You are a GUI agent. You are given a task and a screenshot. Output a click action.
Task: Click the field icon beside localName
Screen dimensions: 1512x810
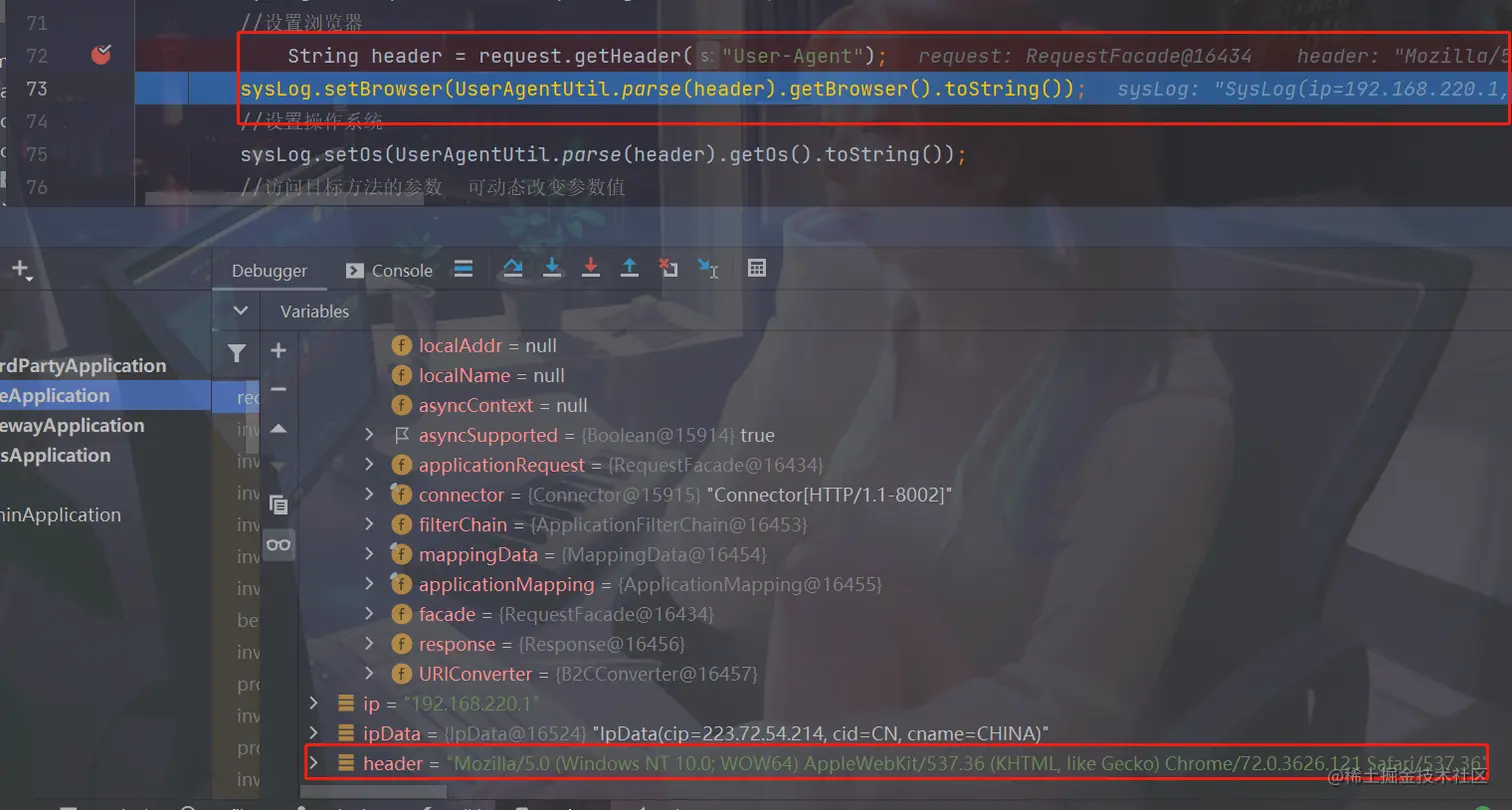pyautogui.click(x=401, y=376)
